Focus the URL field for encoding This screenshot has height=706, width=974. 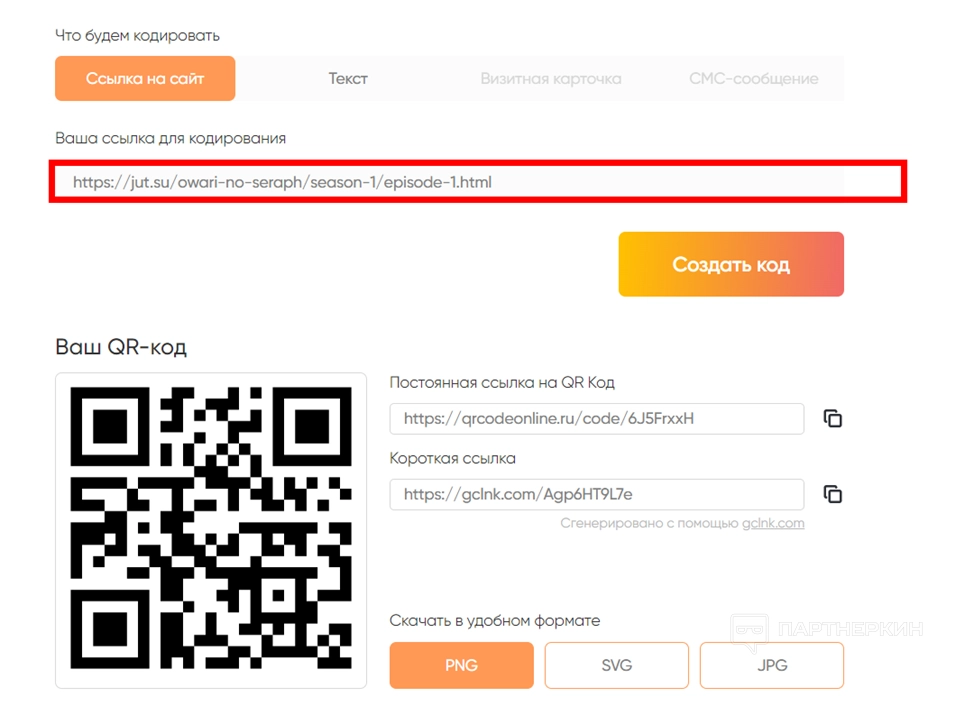pyautogui.click(x=450, y=183)
